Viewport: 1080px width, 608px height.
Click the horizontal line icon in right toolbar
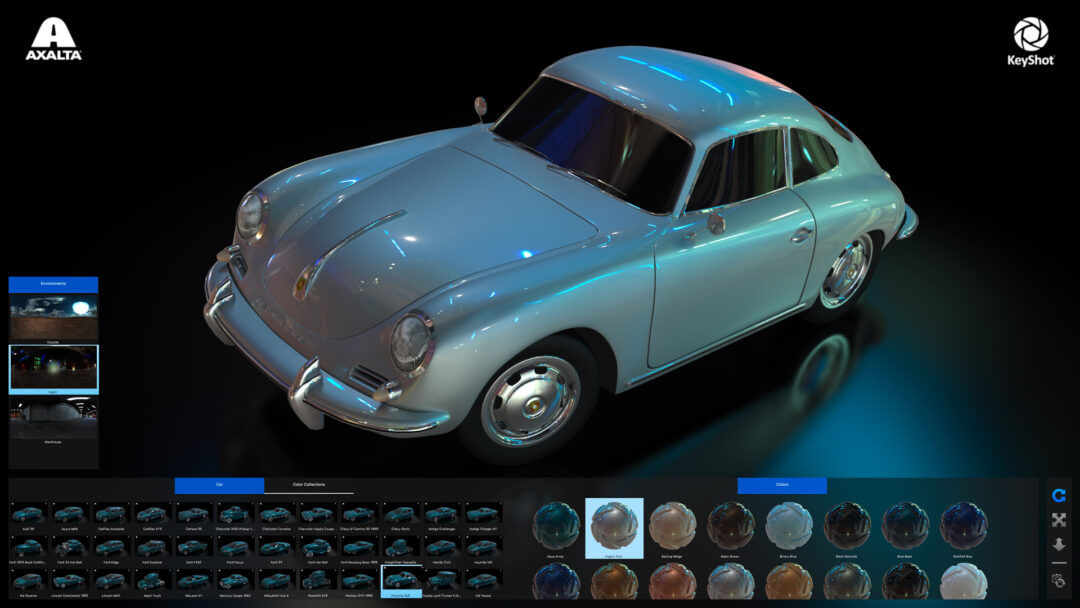point(1059,563)
